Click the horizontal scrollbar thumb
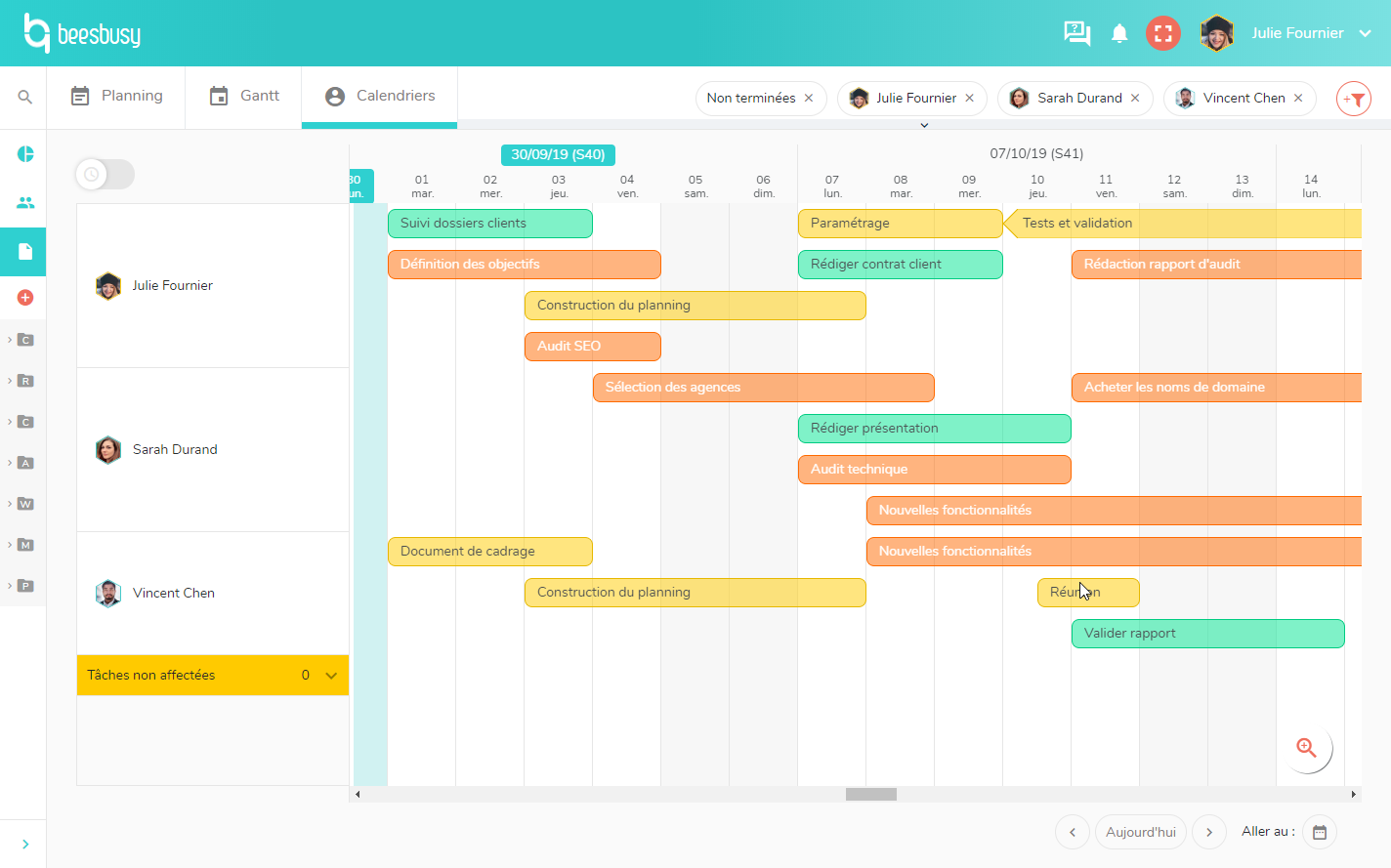 click(870, 795)
